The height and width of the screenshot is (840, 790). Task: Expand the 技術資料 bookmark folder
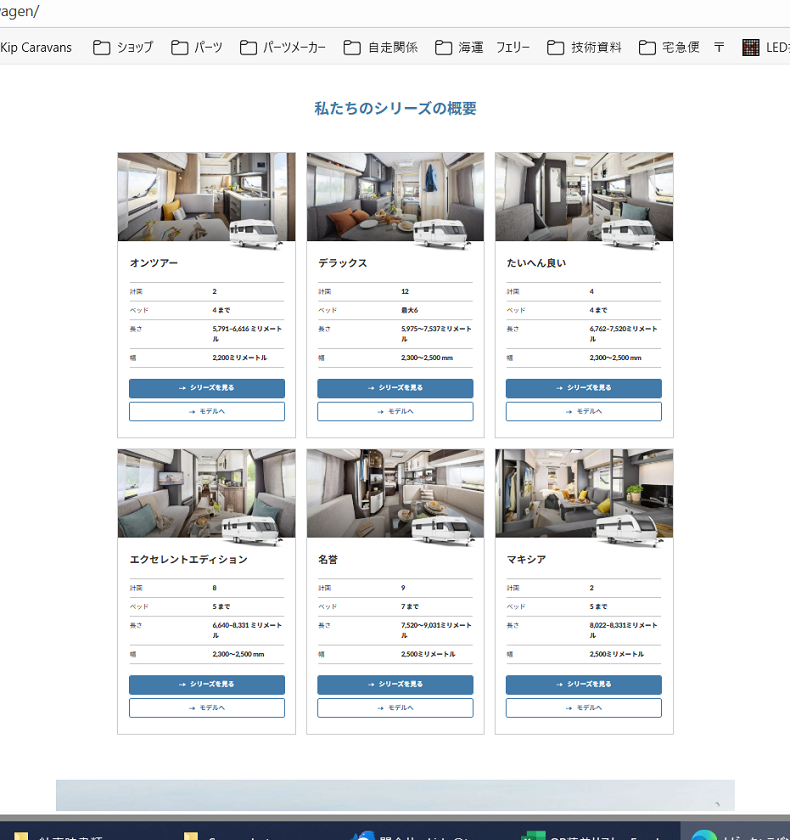coord(584,48)
